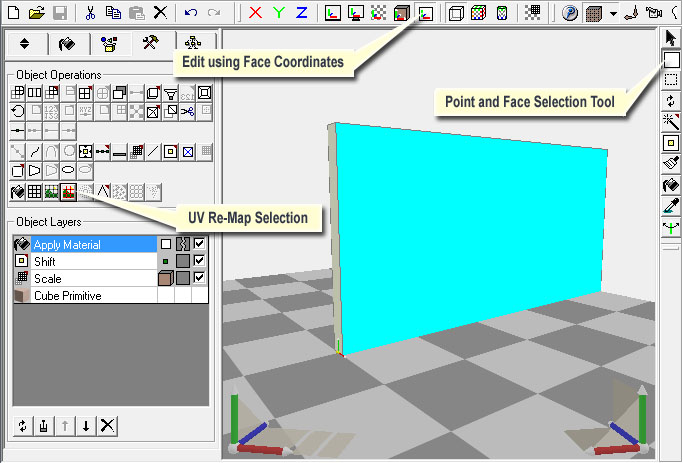Move the layer down with arrow button
Screen dimensions: 683x463
87,426
